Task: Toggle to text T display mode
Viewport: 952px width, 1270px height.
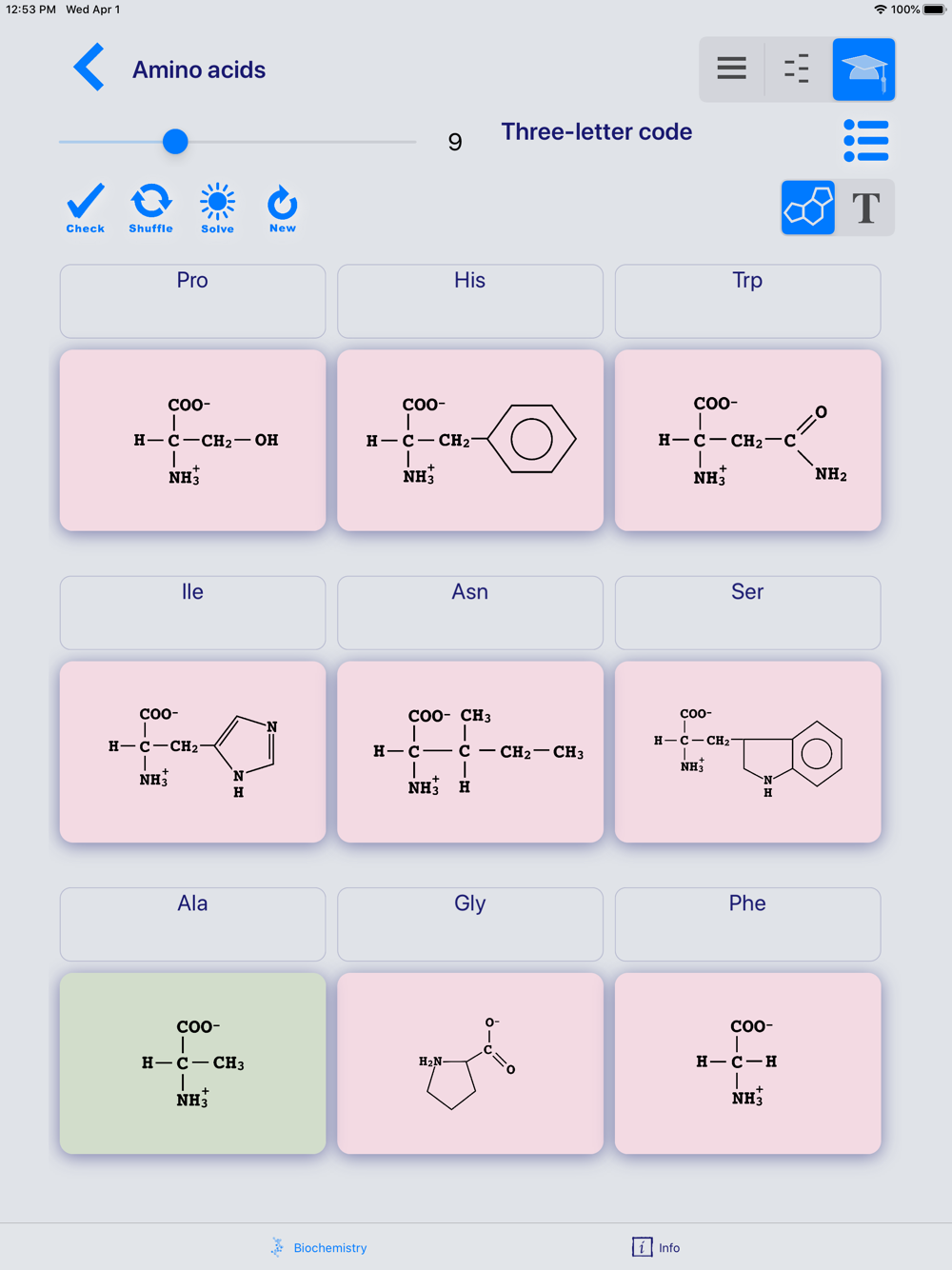Action: (865, 208)
